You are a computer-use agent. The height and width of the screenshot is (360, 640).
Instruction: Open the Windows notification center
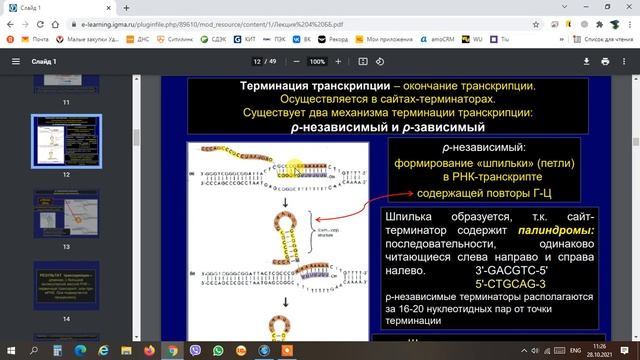coord(624,351)
